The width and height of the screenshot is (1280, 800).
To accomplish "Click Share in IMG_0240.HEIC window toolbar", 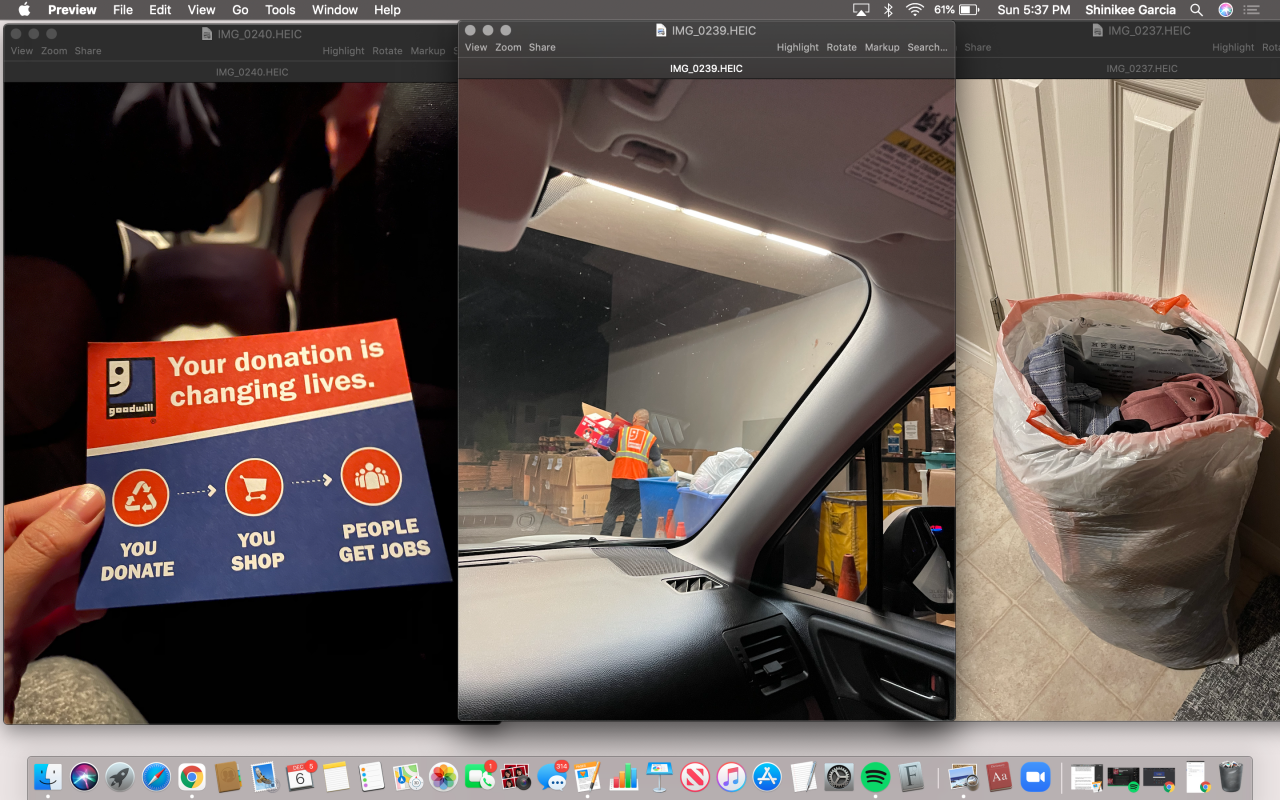I will click(88, 51).
